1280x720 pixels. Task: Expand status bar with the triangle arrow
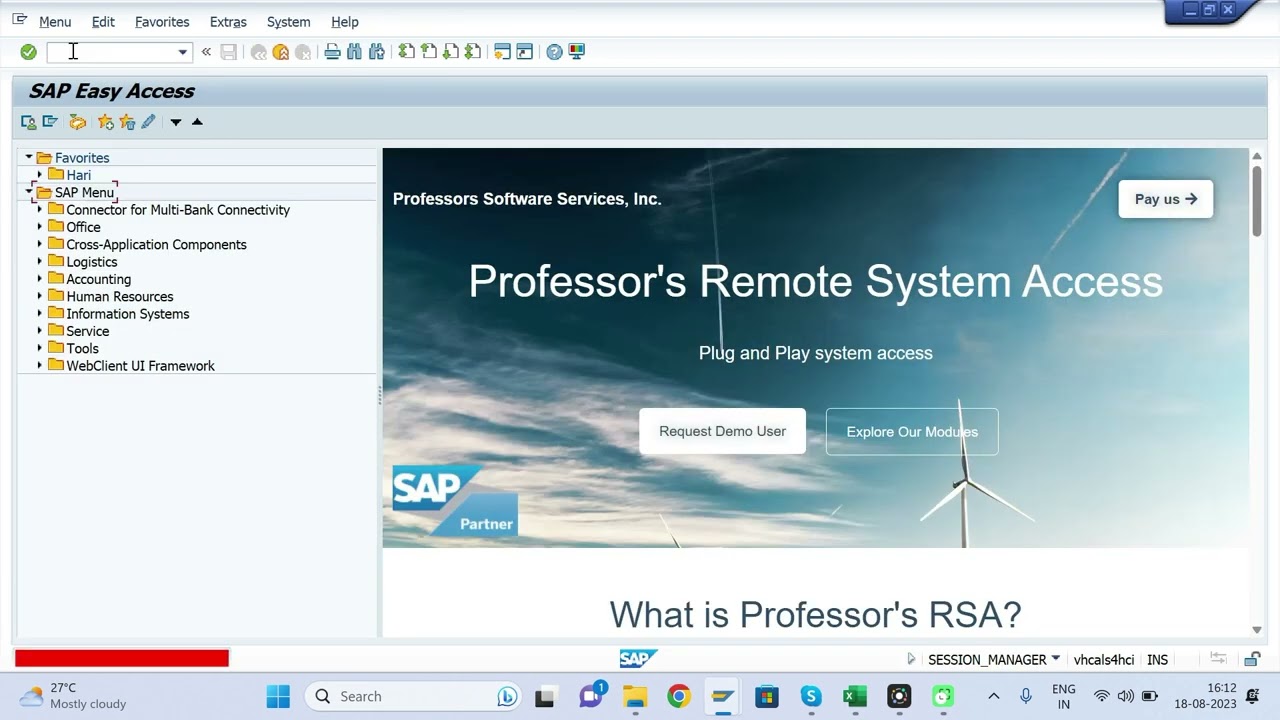tap(911, 659)
